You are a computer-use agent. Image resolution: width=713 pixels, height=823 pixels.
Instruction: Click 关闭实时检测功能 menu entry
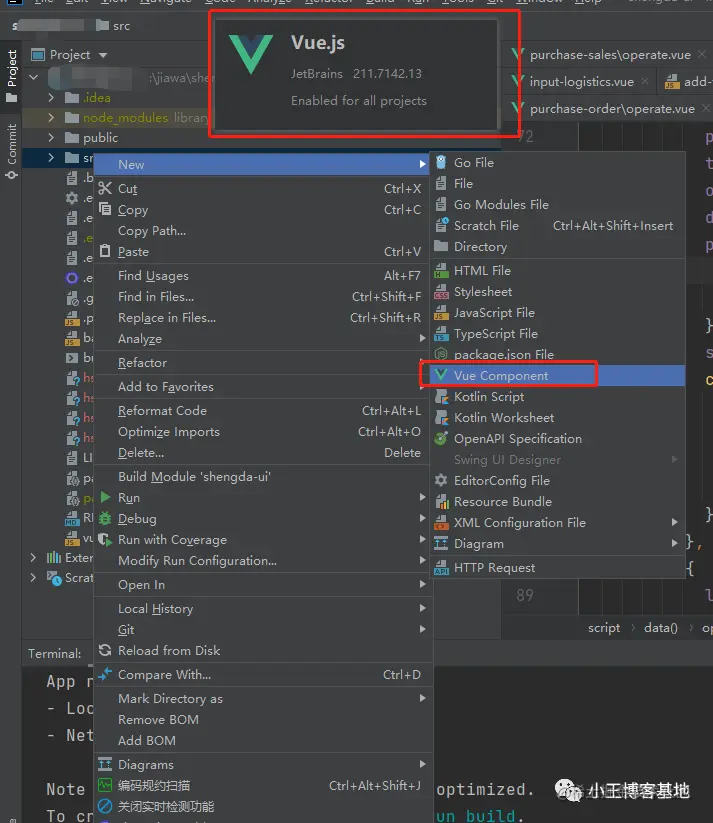[263, 807]
